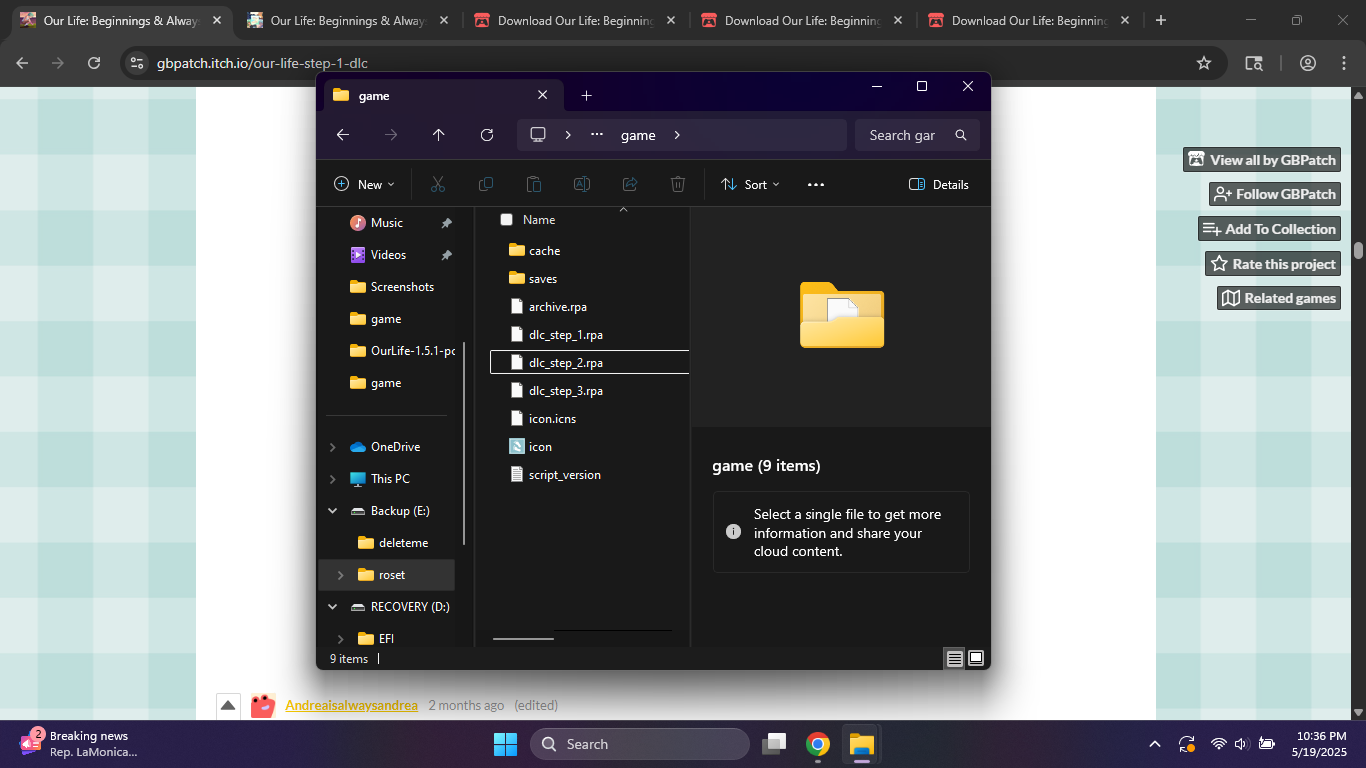Viewport: 1366px width, 768px height.
Task: Switch to details list view icon
Action: 955,658
